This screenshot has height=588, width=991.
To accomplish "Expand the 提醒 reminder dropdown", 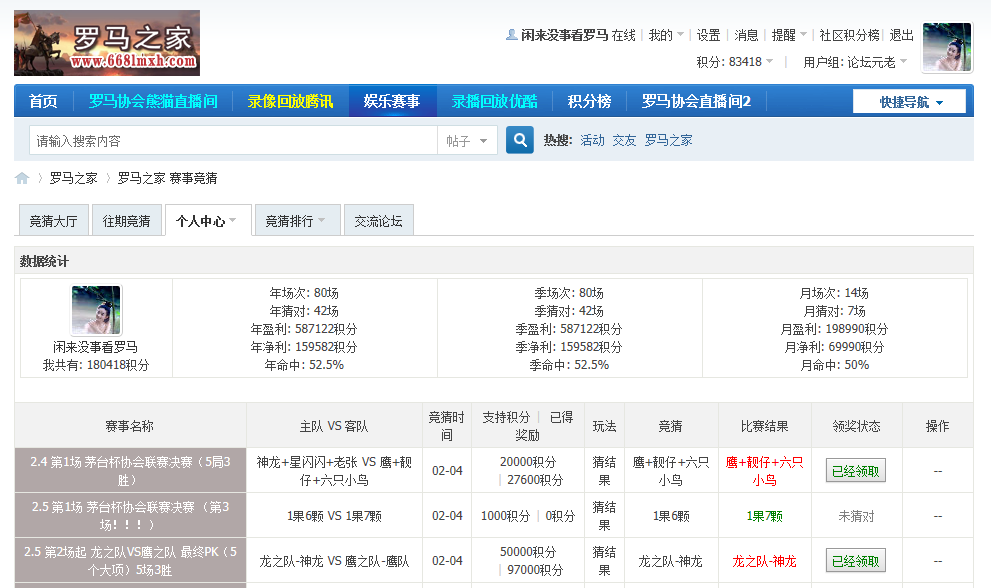I will [786, 33].
